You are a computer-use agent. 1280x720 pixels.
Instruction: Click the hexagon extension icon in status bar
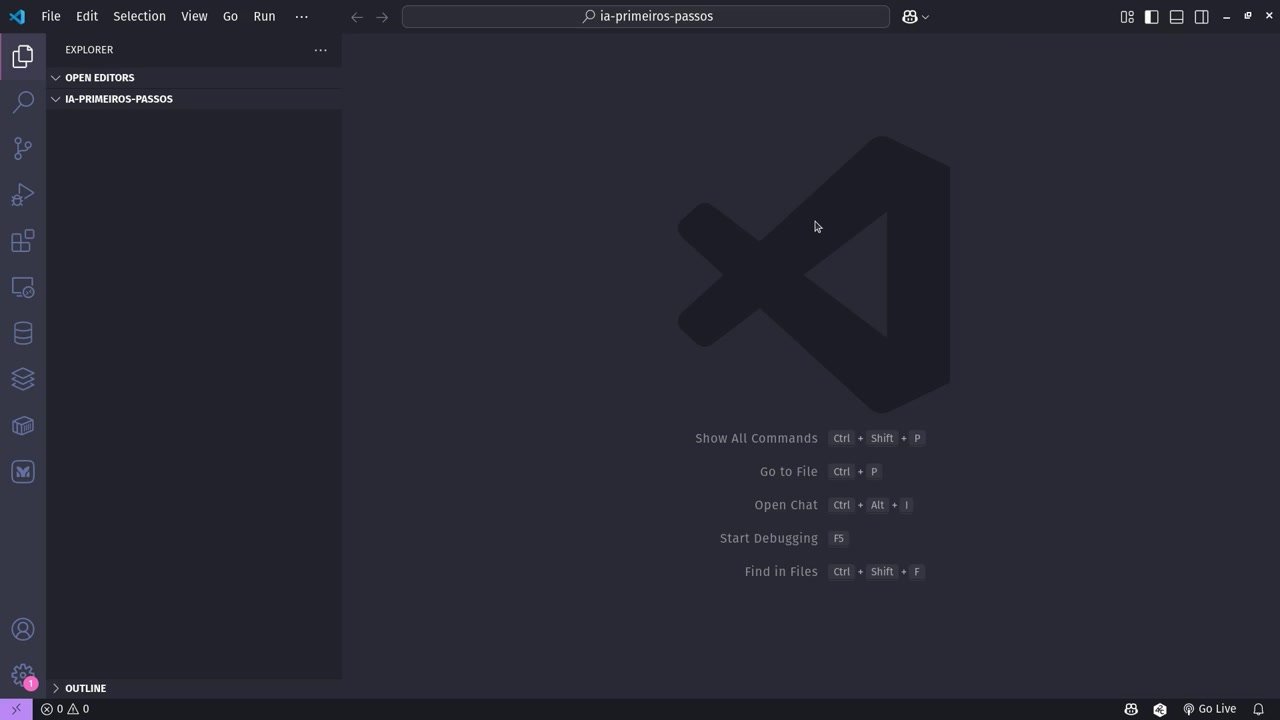pyautogui.click(x=1160, y=709)
